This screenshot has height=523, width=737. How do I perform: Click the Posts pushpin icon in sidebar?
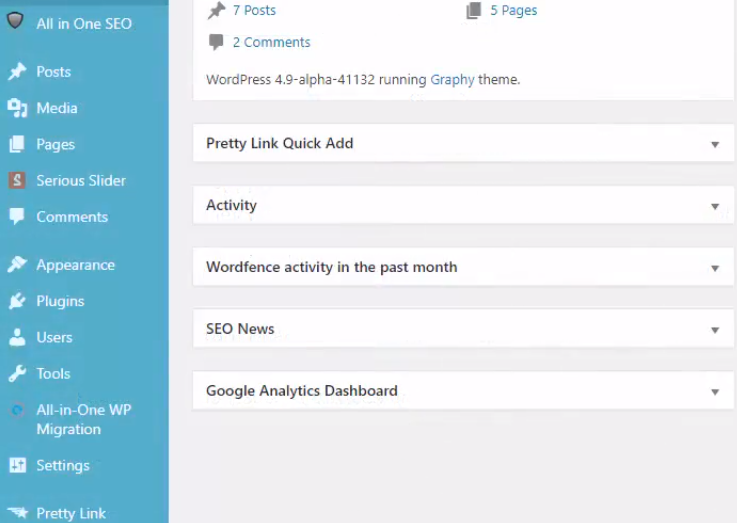[17, 71]
